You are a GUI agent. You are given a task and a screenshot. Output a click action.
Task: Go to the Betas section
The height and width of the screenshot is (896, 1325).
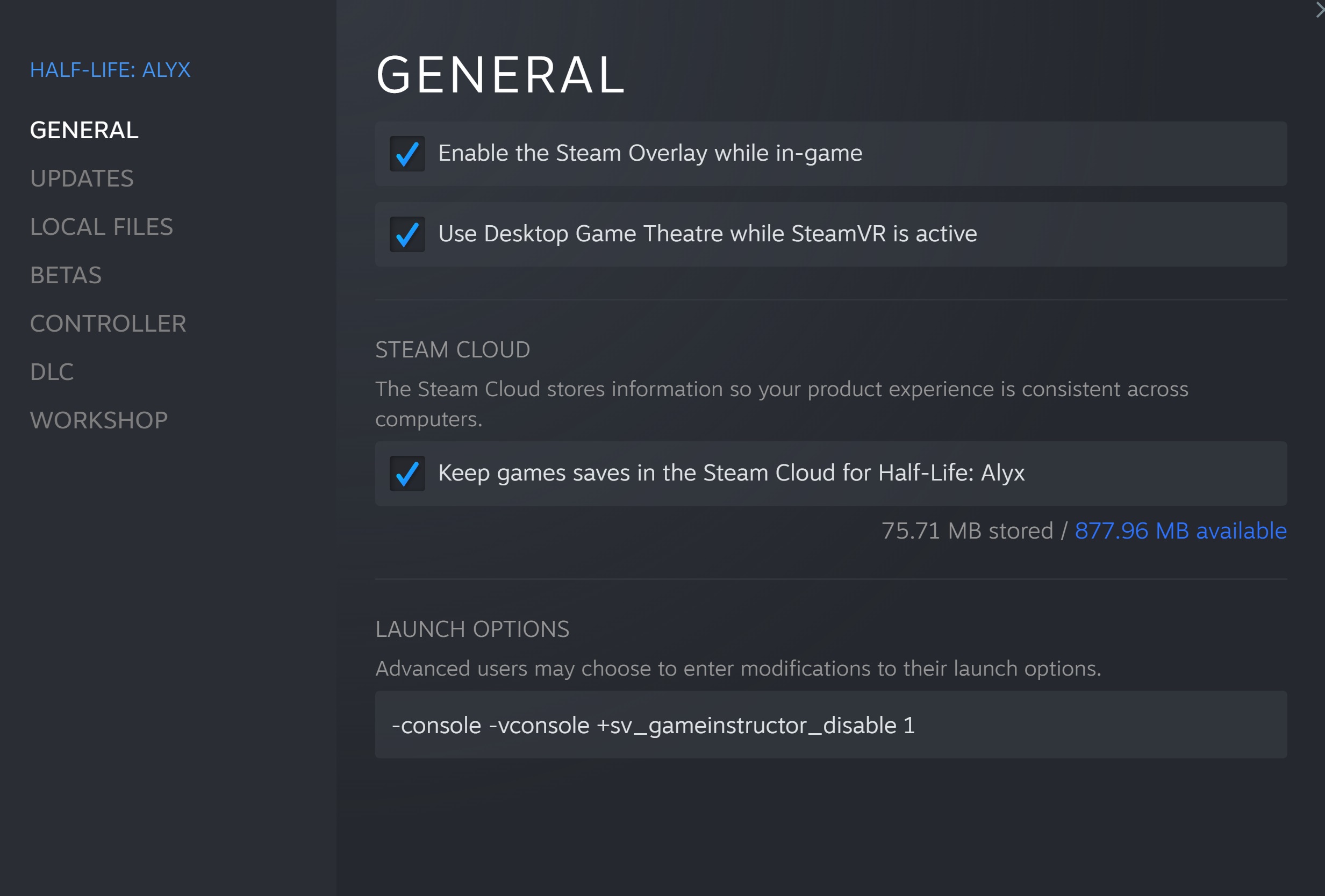coord(66,275)
